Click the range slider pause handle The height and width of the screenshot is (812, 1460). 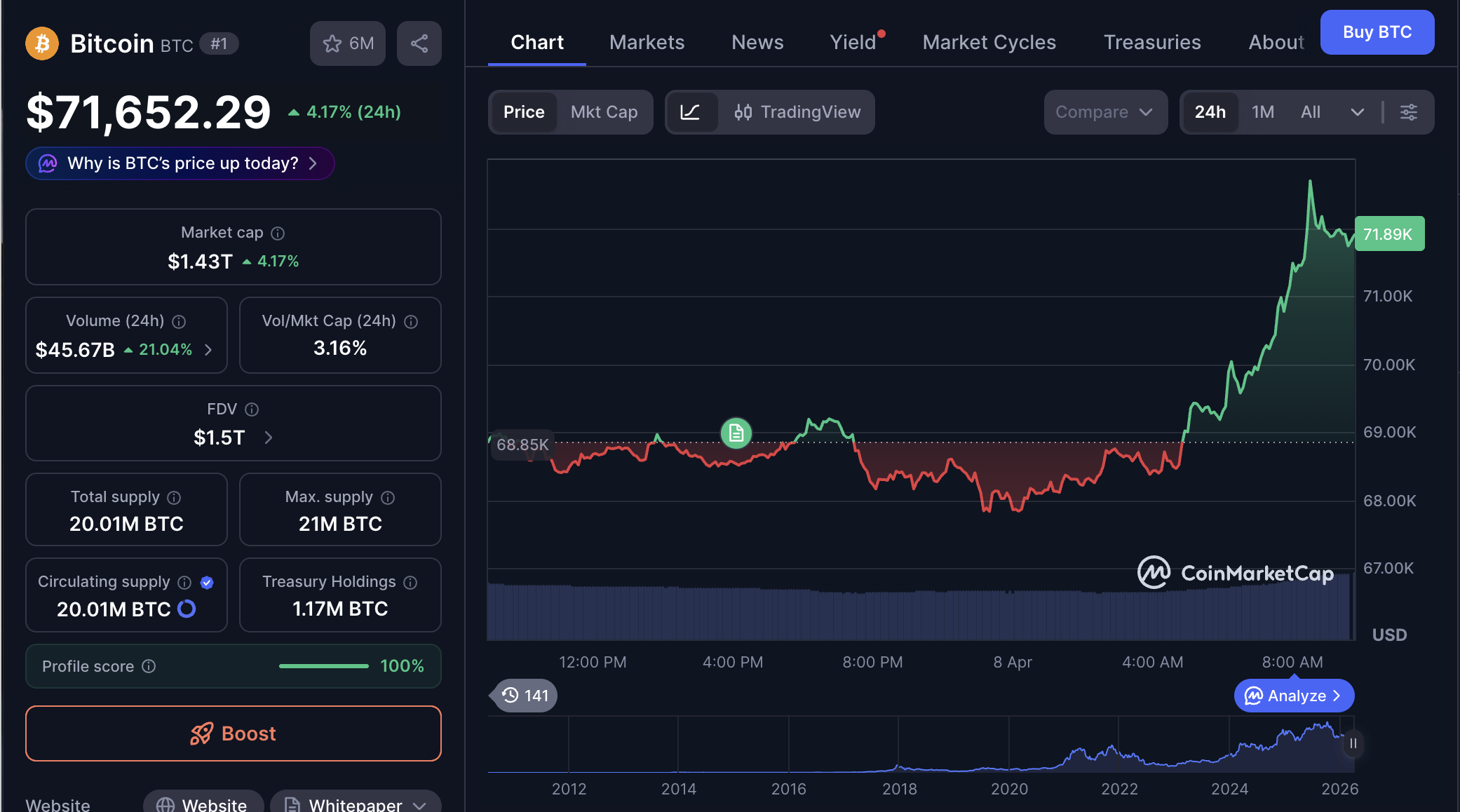1353,743
